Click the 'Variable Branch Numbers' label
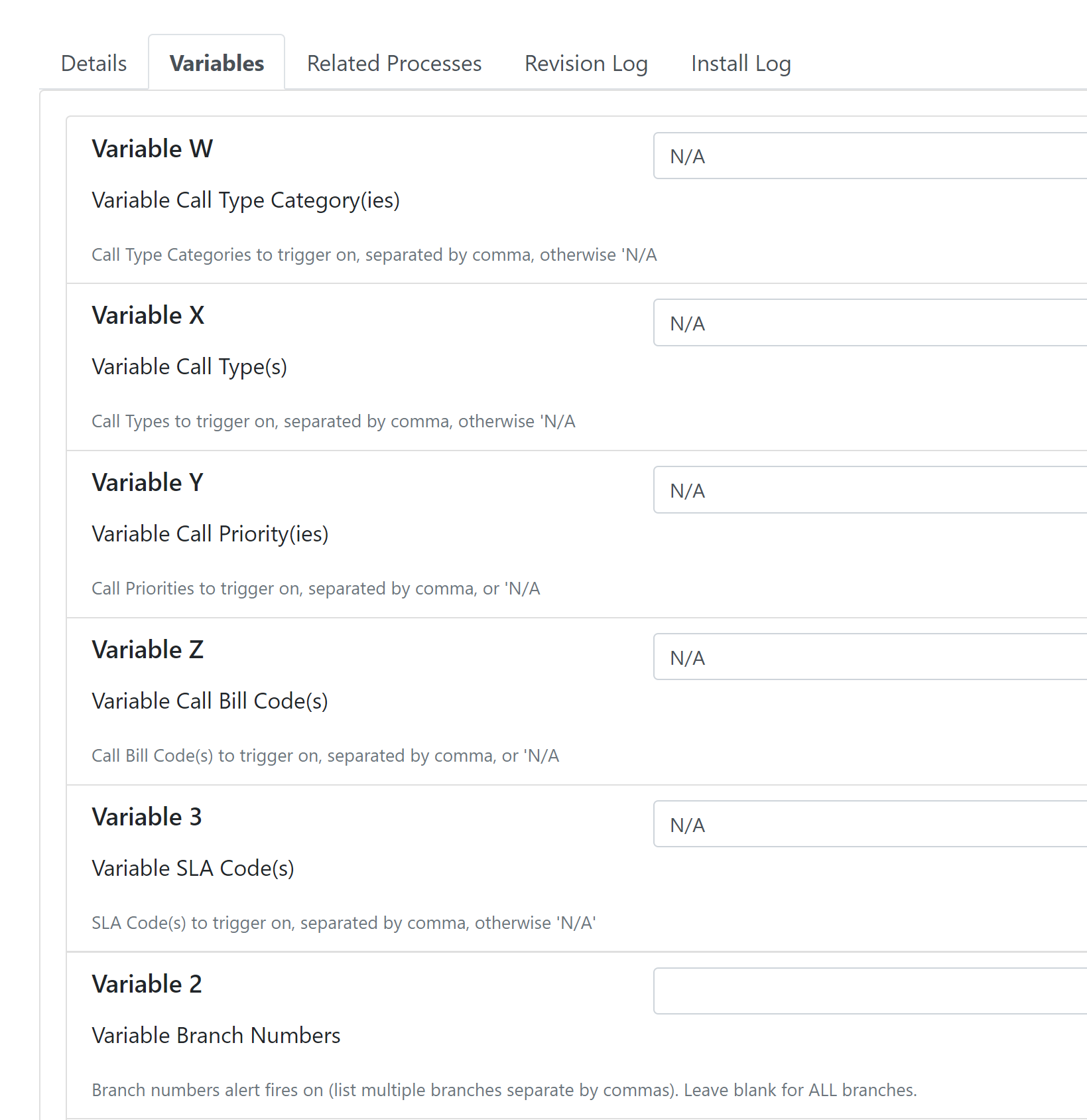 216,1036
